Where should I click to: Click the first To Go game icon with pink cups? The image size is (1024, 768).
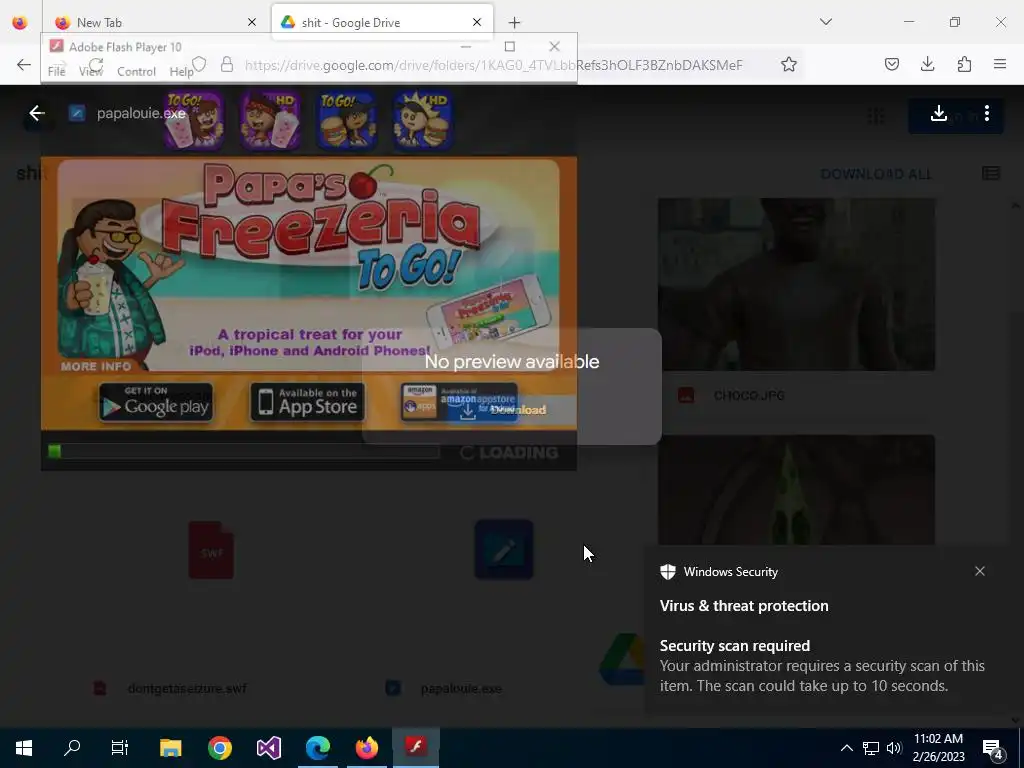tap(193, 121)
